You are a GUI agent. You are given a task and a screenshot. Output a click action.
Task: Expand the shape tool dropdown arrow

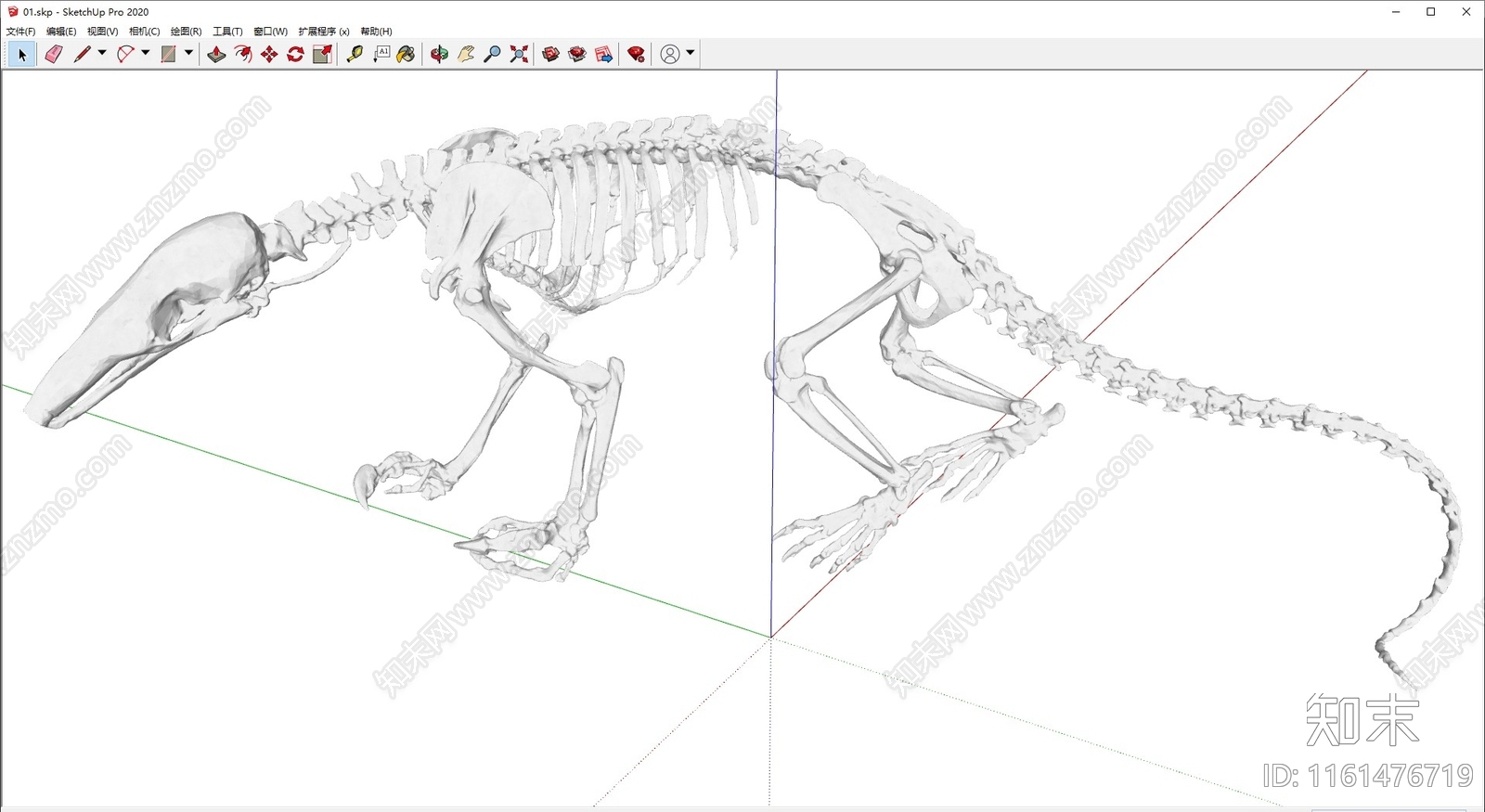pyautogui.click(x=188, y=53)
